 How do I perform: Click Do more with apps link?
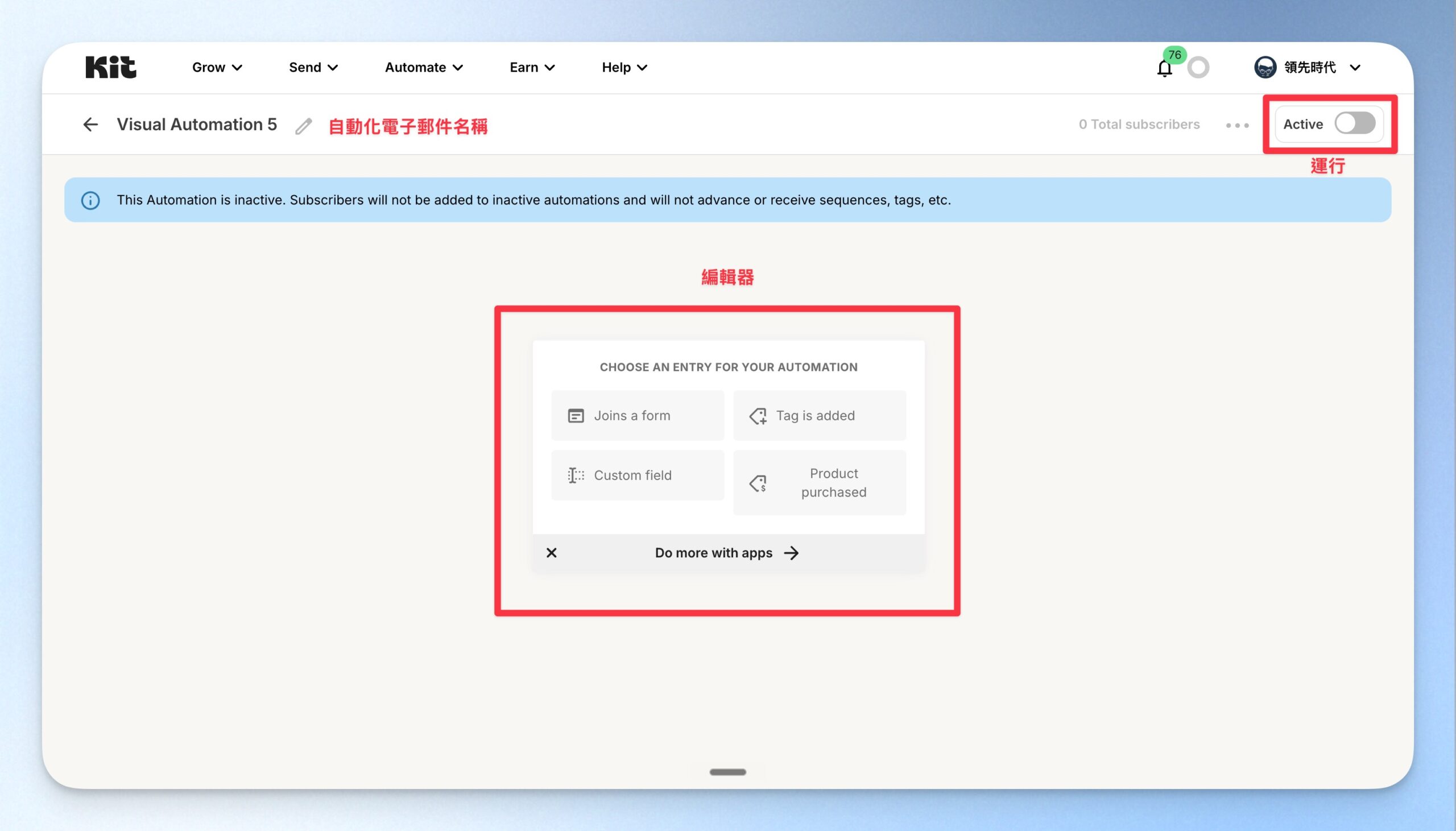click(726, 552)
